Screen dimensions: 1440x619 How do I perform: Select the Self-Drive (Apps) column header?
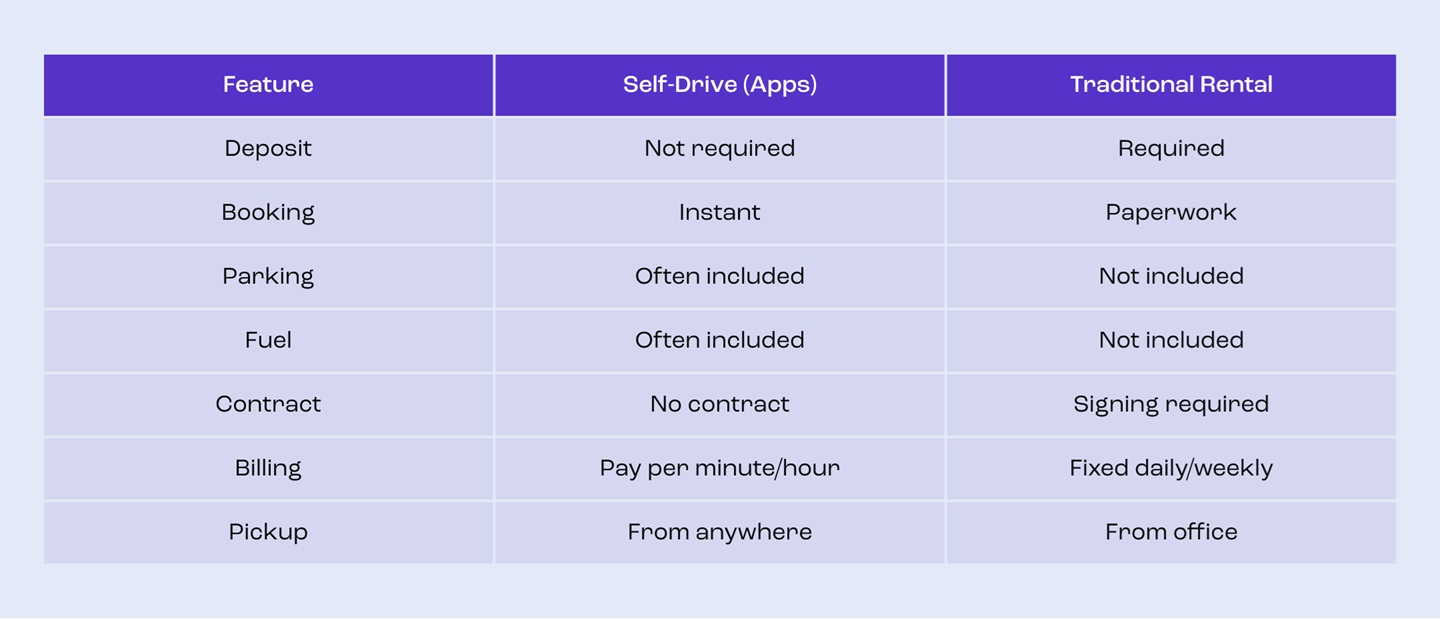pos(720,85)
